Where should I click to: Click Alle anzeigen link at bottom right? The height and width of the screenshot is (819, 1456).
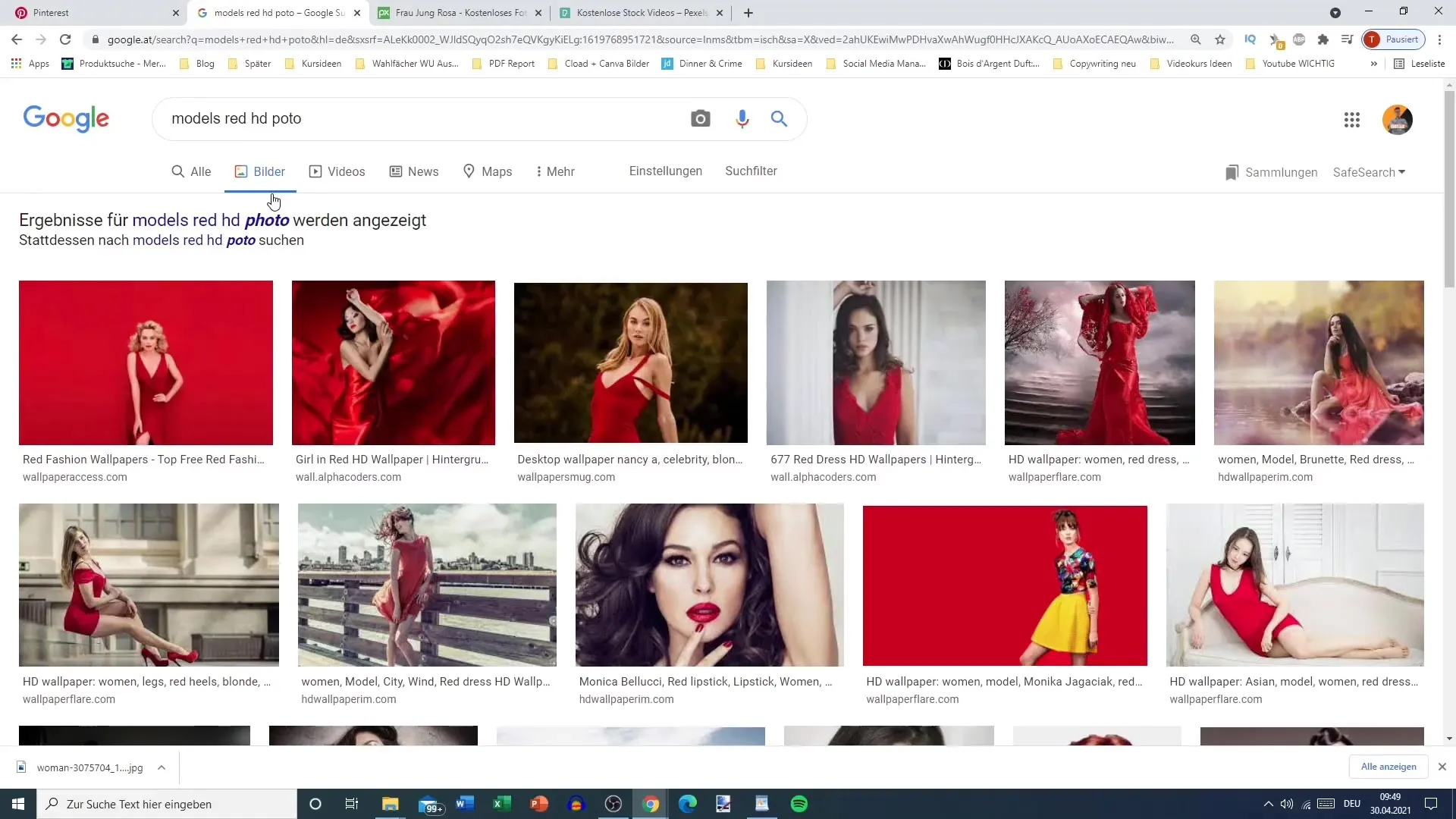pos(1389,766)
